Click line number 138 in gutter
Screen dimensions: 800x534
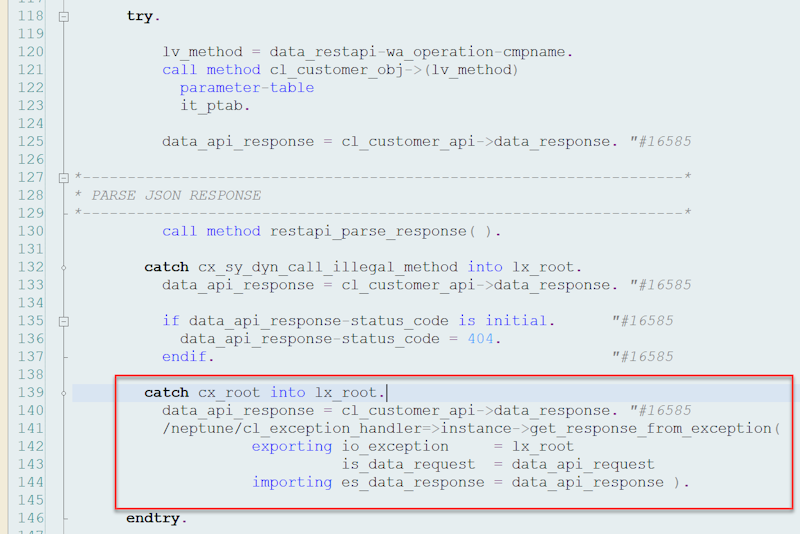coord(31,375)
